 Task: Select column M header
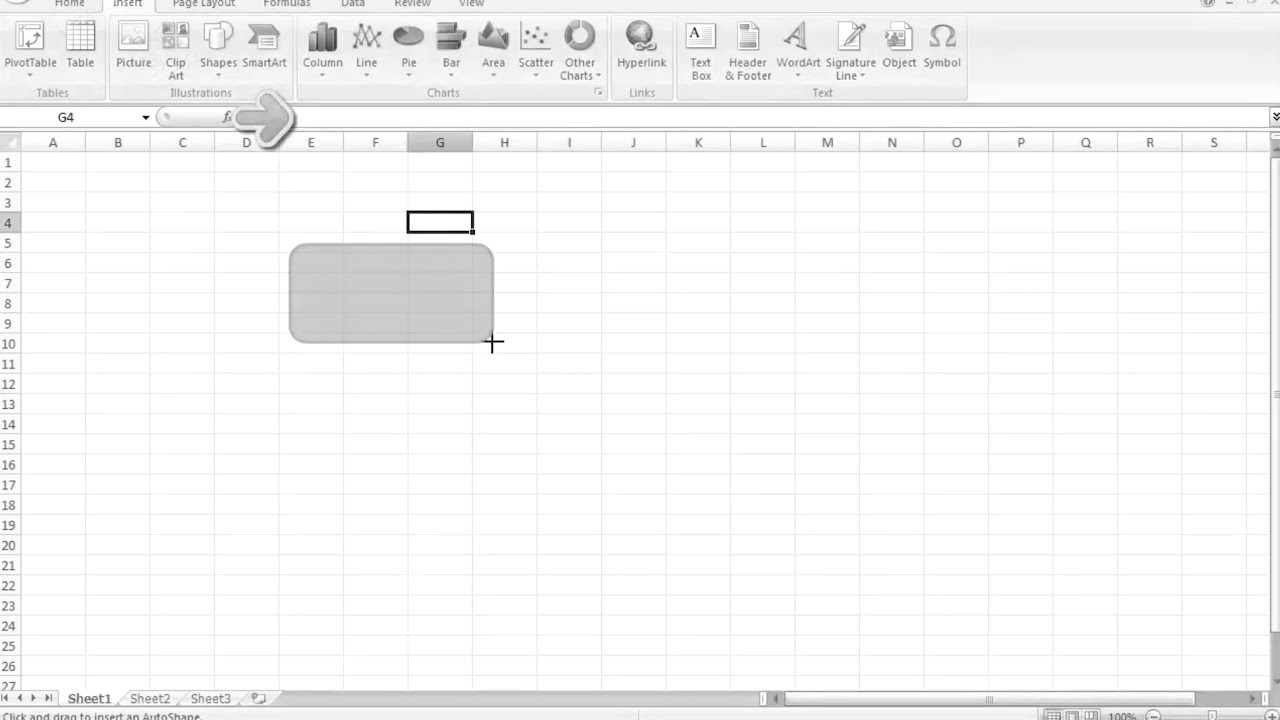coord(827,143)
